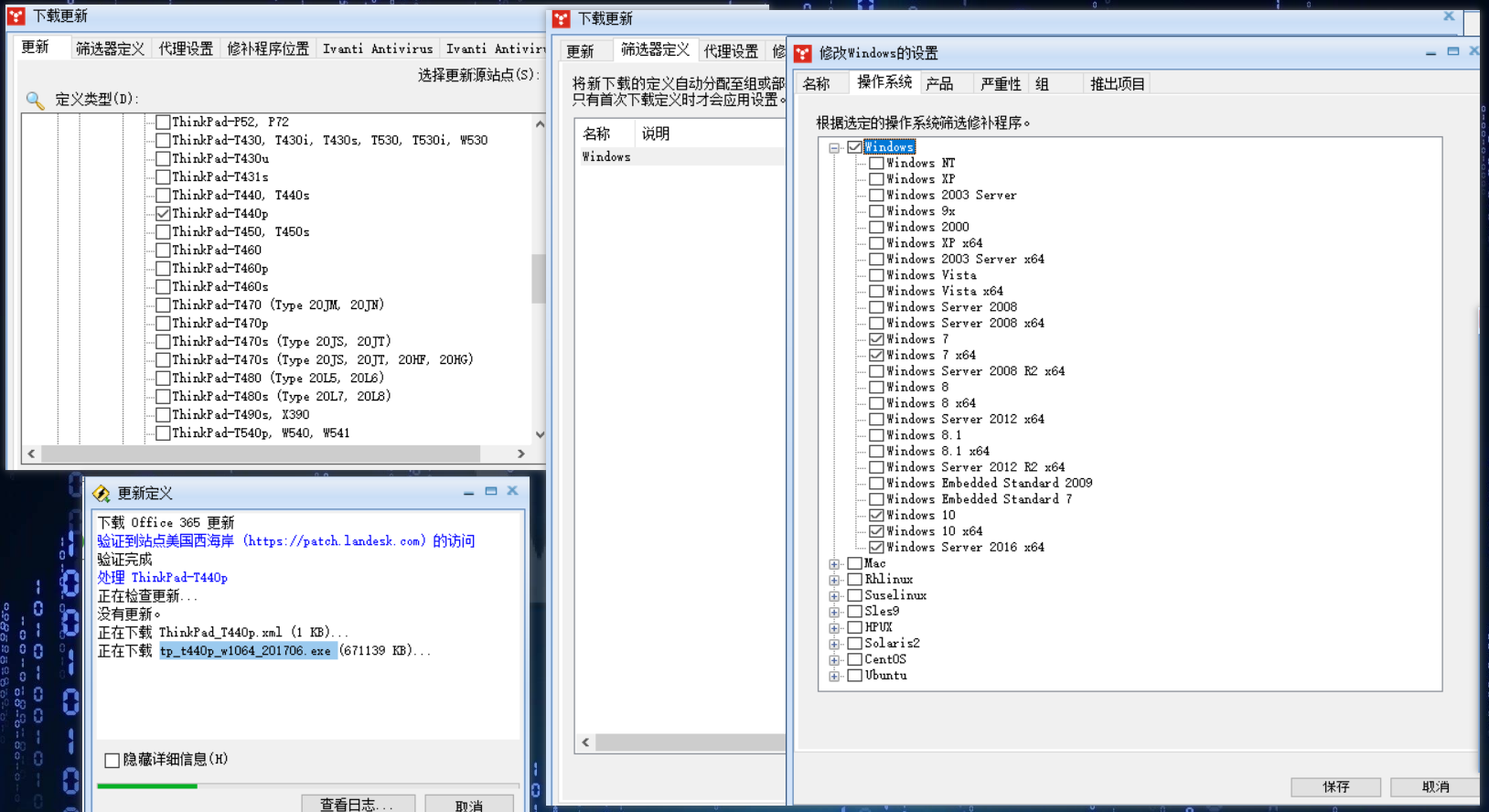The width and height of the screenshot is (1489, 812).
Task: Expand the Mac tree node
Action: click(x=834, y=564)
